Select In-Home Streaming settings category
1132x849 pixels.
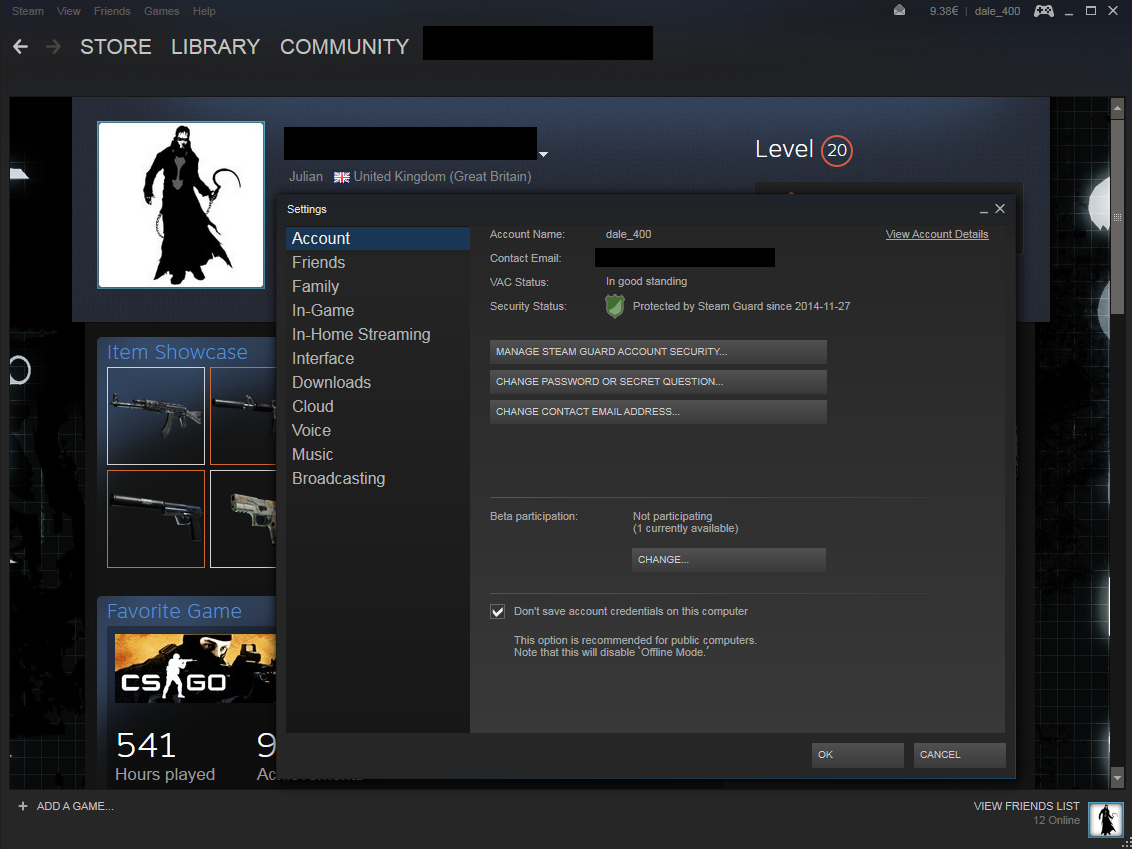tap(378, 334)
